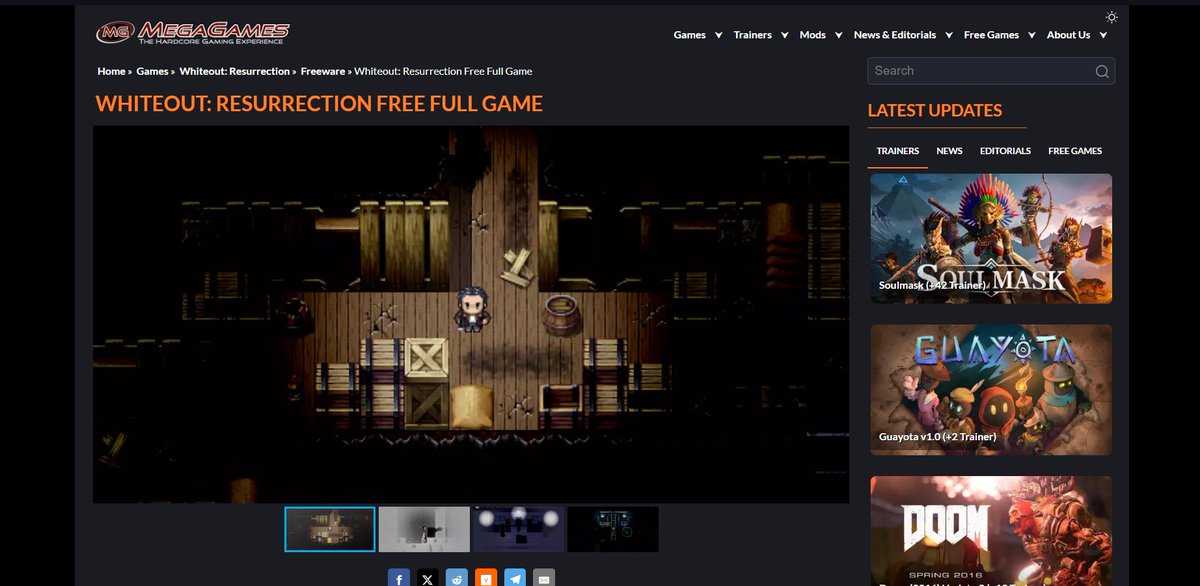
Task: Open the Soulmask (+42 Trainer) card
Action: tap(991, 239)
